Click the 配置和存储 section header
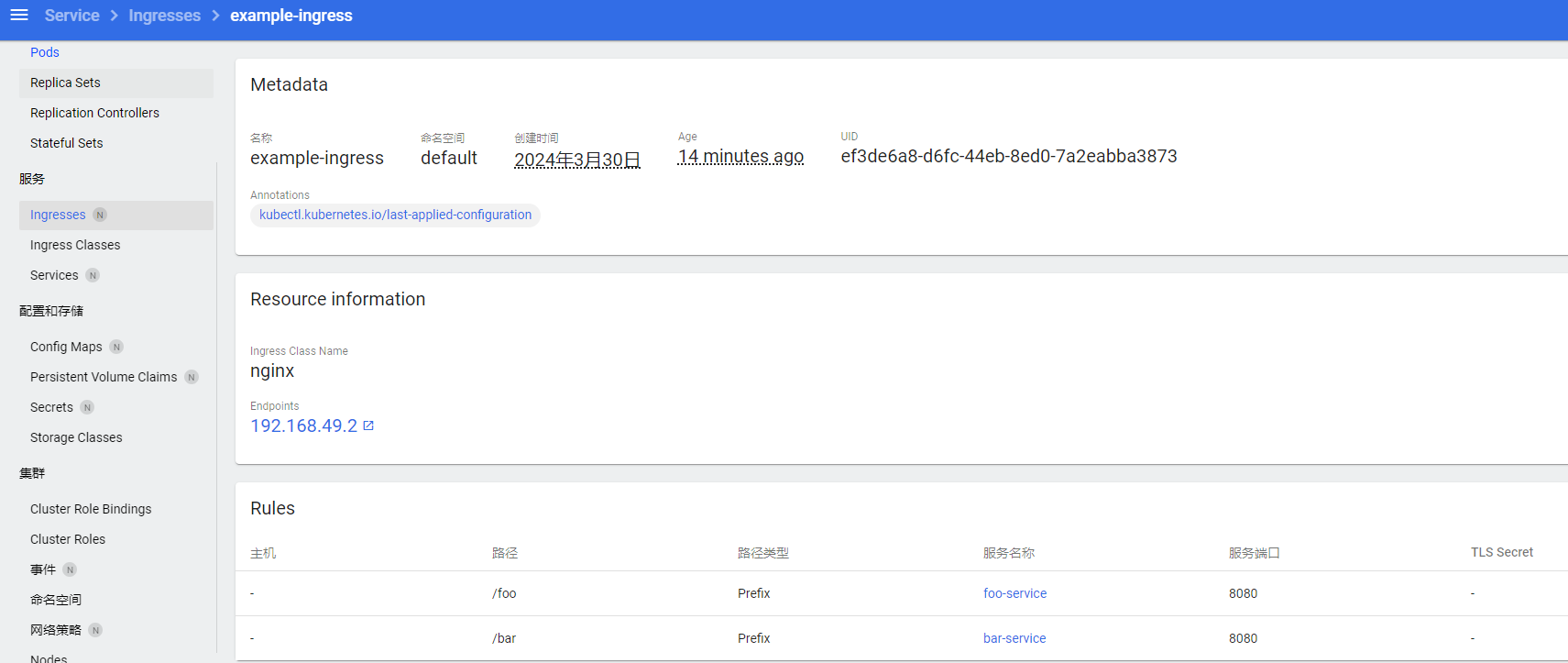The image size is (1568, 663). pos(51,311)
